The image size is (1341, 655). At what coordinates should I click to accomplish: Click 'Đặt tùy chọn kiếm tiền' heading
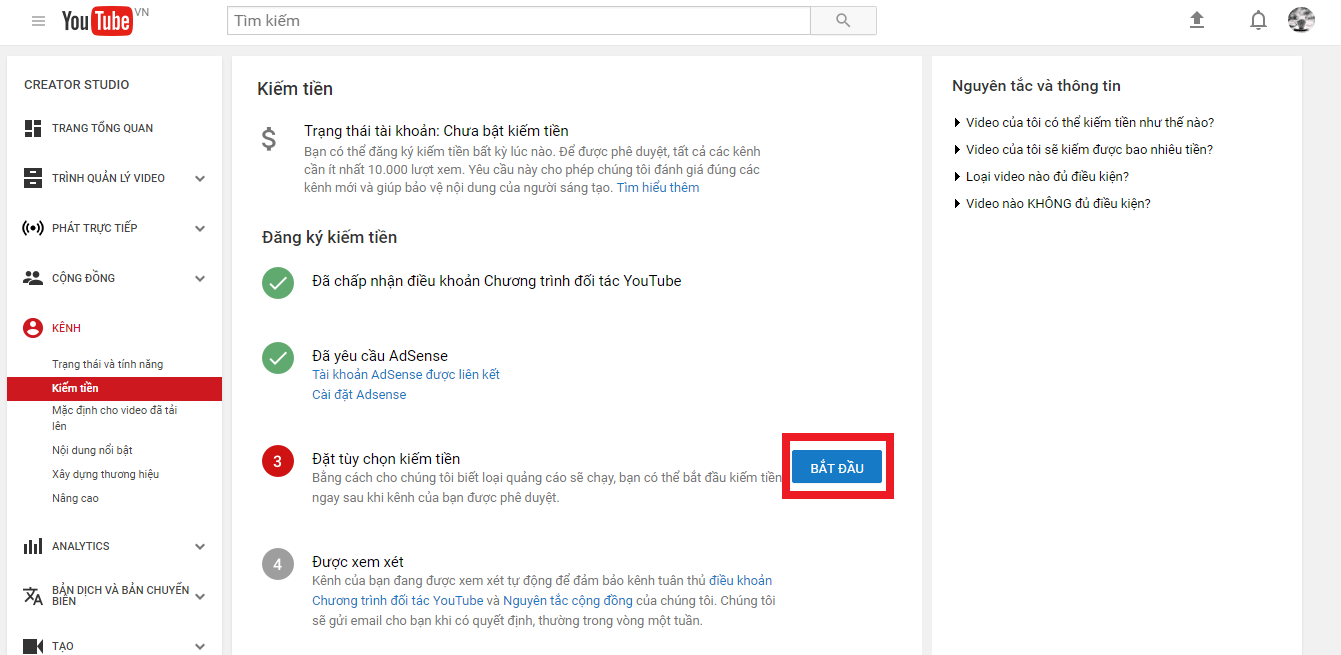[386, 459]
